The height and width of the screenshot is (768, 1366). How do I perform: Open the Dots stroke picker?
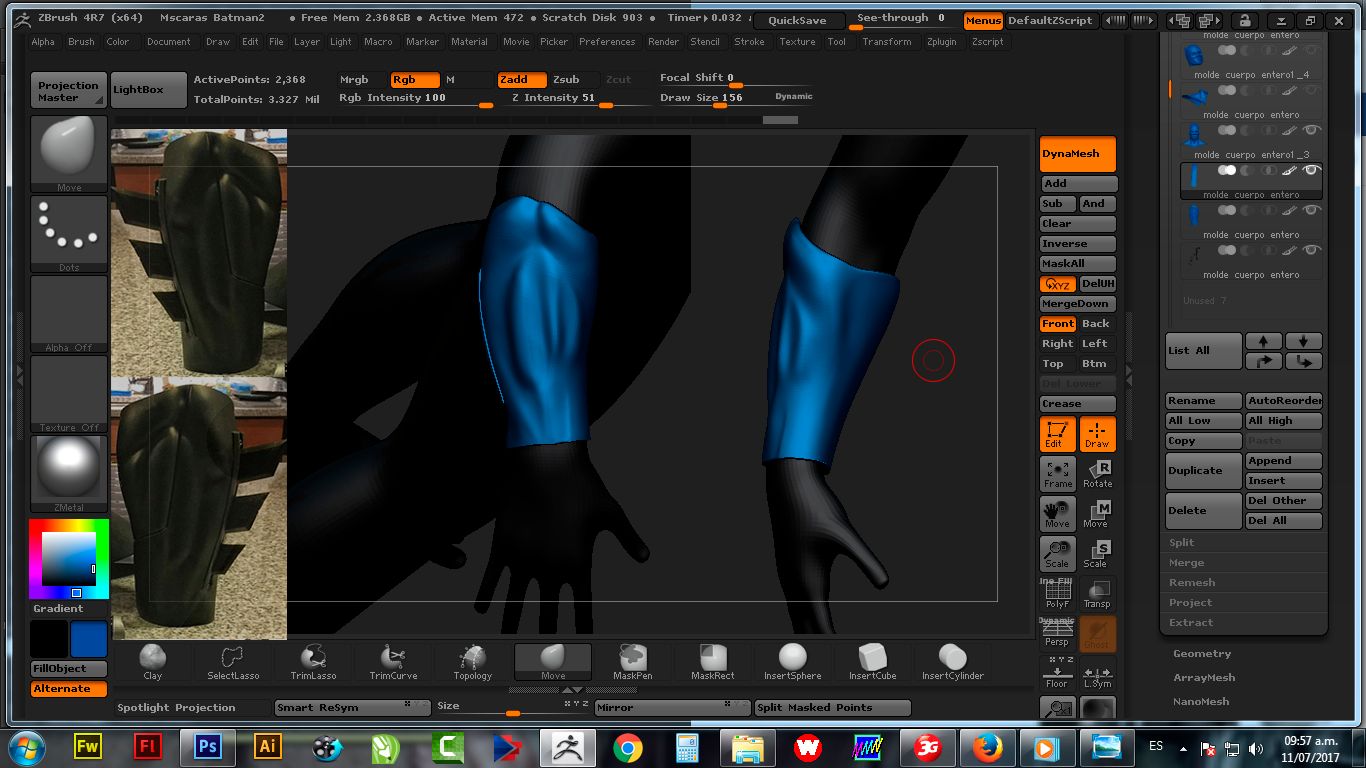[69, 233]
